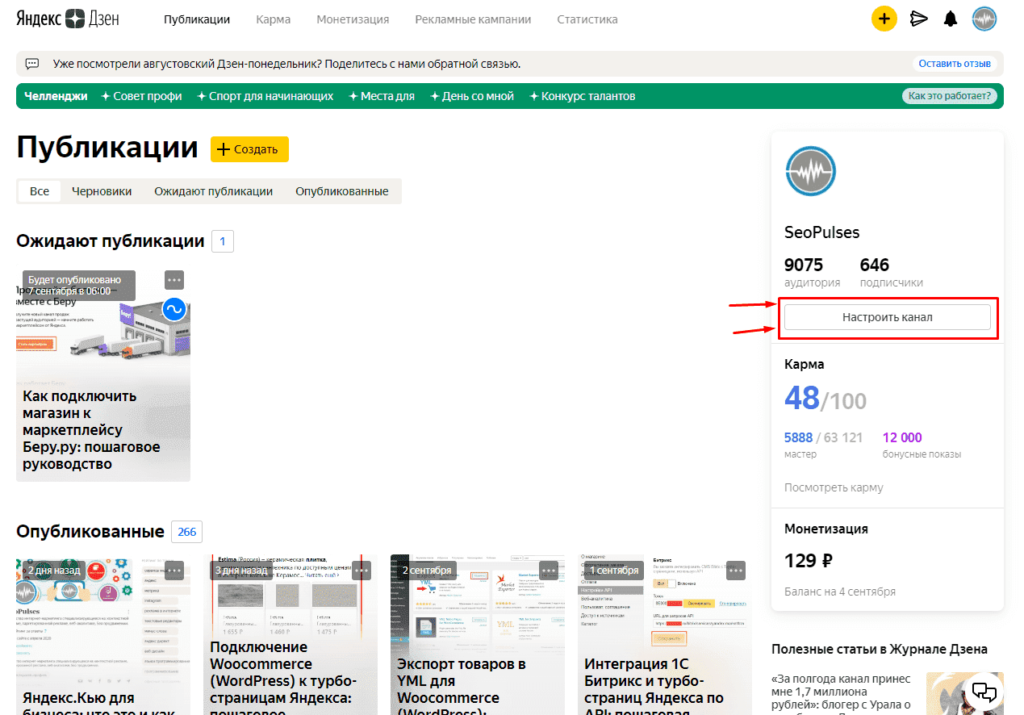The width and height of the screenshot is (1024, 715).
Task: Click the blue pulse channel badge on Беру card
Action: point(174,310)
